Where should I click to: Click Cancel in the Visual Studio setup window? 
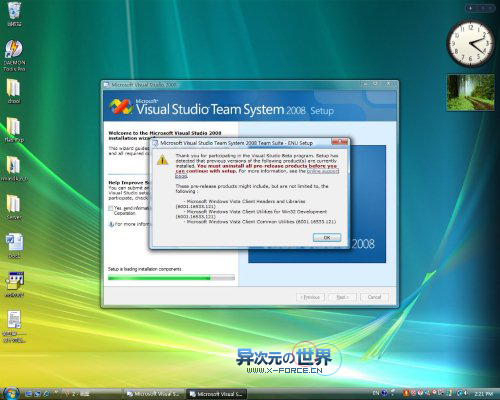[x=374, y=297]
